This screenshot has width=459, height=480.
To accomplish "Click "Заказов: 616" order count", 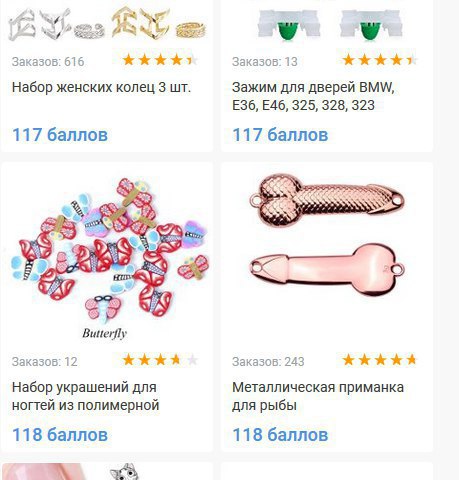I will (48, 62).
